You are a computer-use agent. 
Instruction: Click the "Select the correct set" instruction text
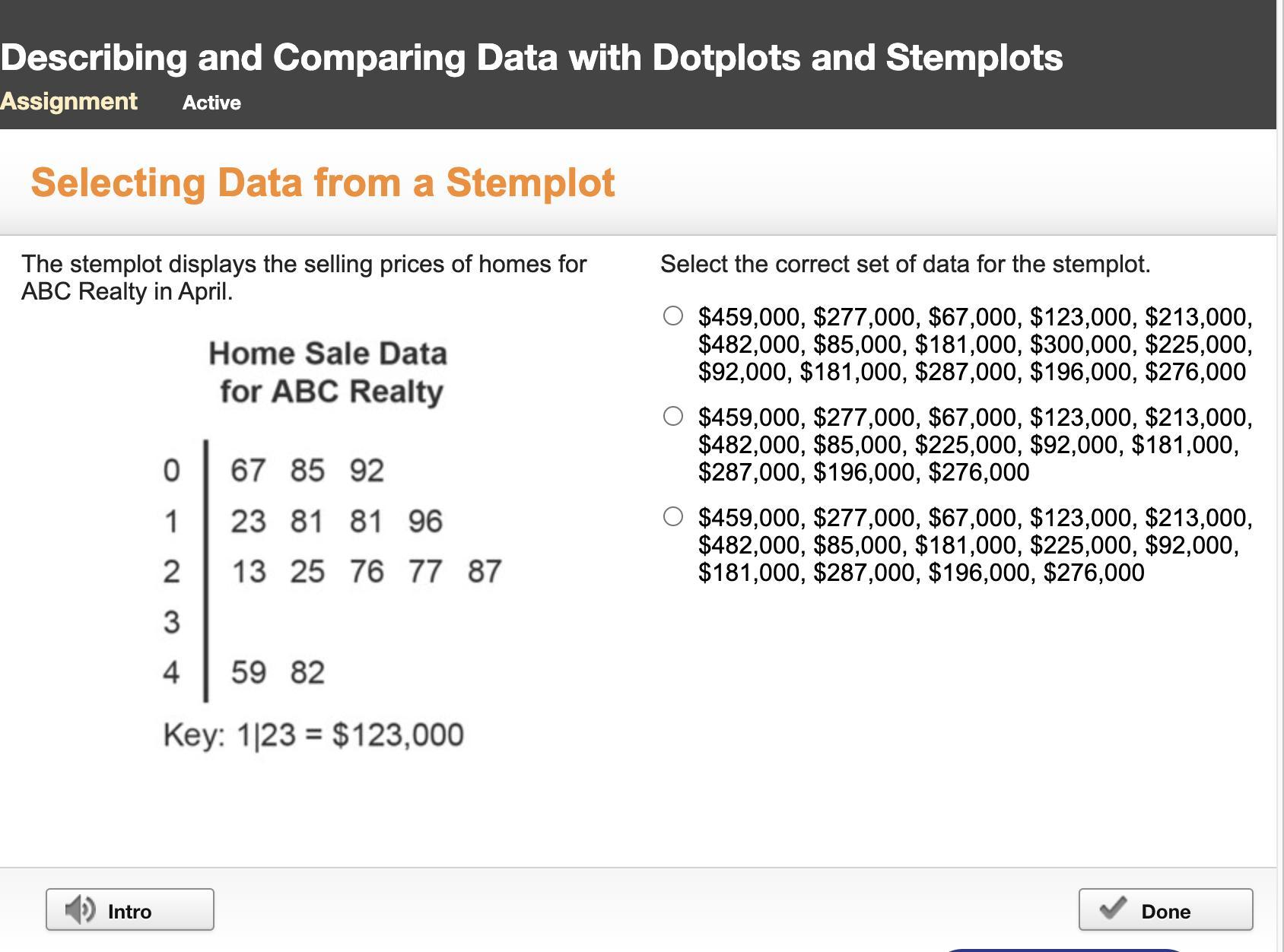[x=905, y=265]
